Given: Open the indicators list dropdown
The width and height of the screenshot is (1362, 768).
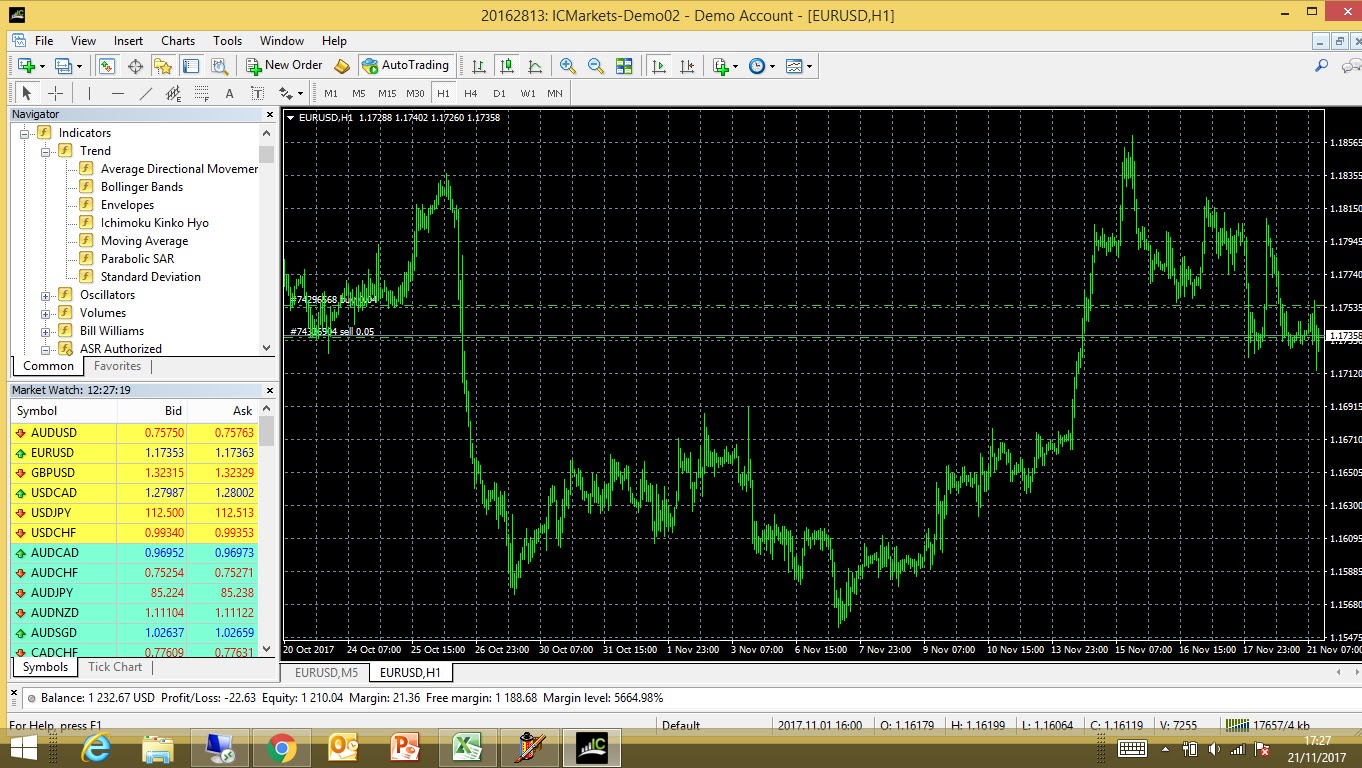Looking at the screenshot, I should [726, 66].
